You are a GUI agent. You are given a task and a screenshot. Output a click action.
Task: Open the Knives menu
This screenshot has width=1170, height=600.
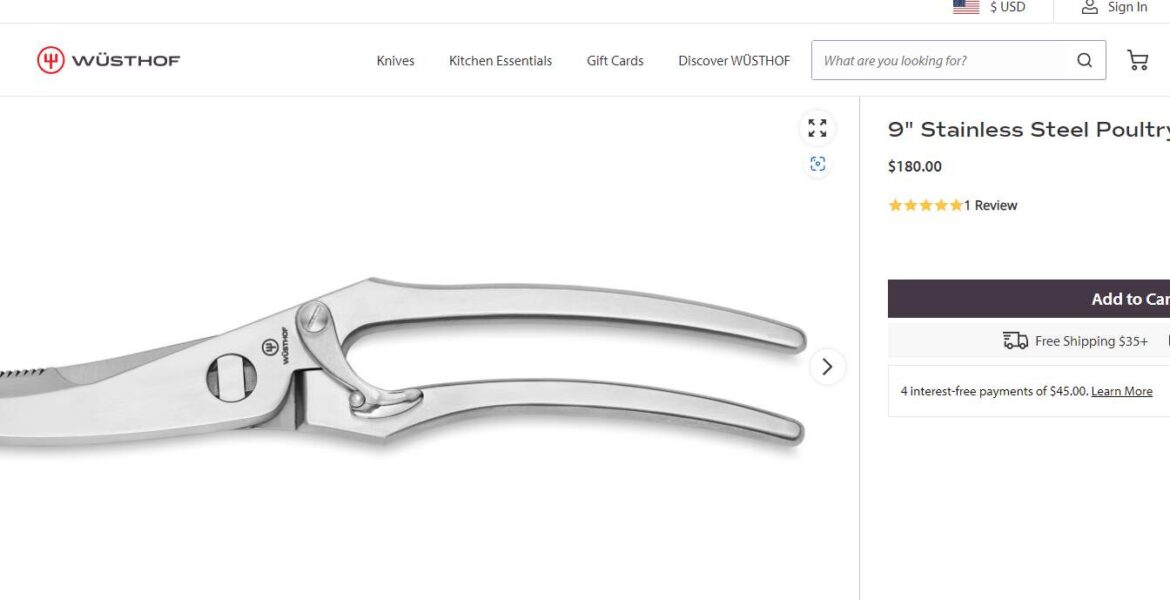[x=395, y=61]
